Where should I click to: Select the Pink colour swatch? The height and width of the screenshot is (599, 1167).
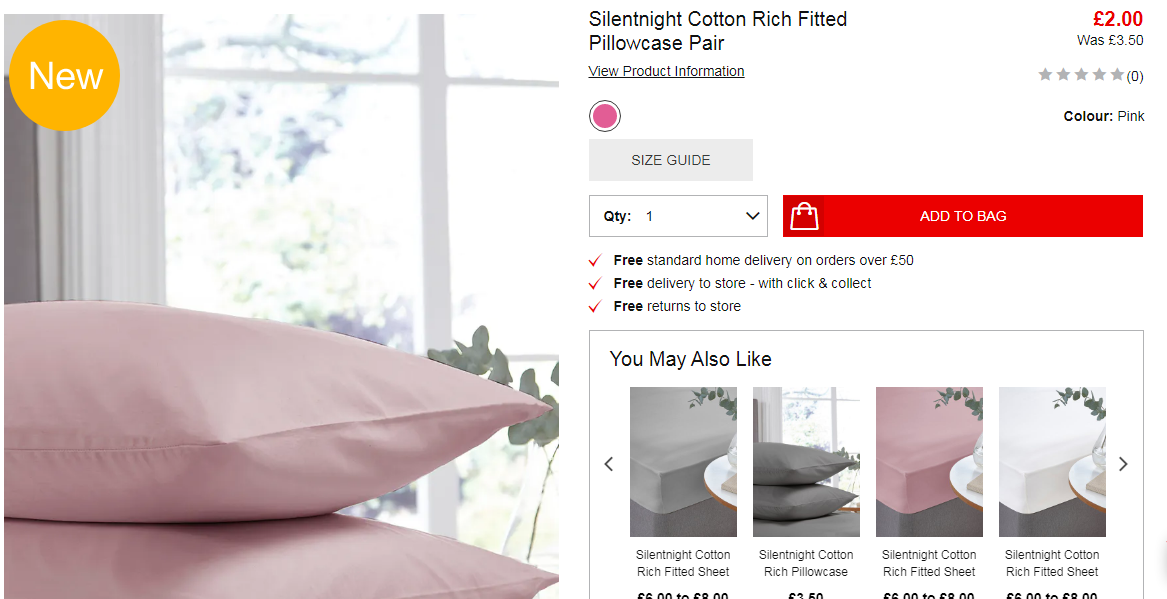point(604,116)
